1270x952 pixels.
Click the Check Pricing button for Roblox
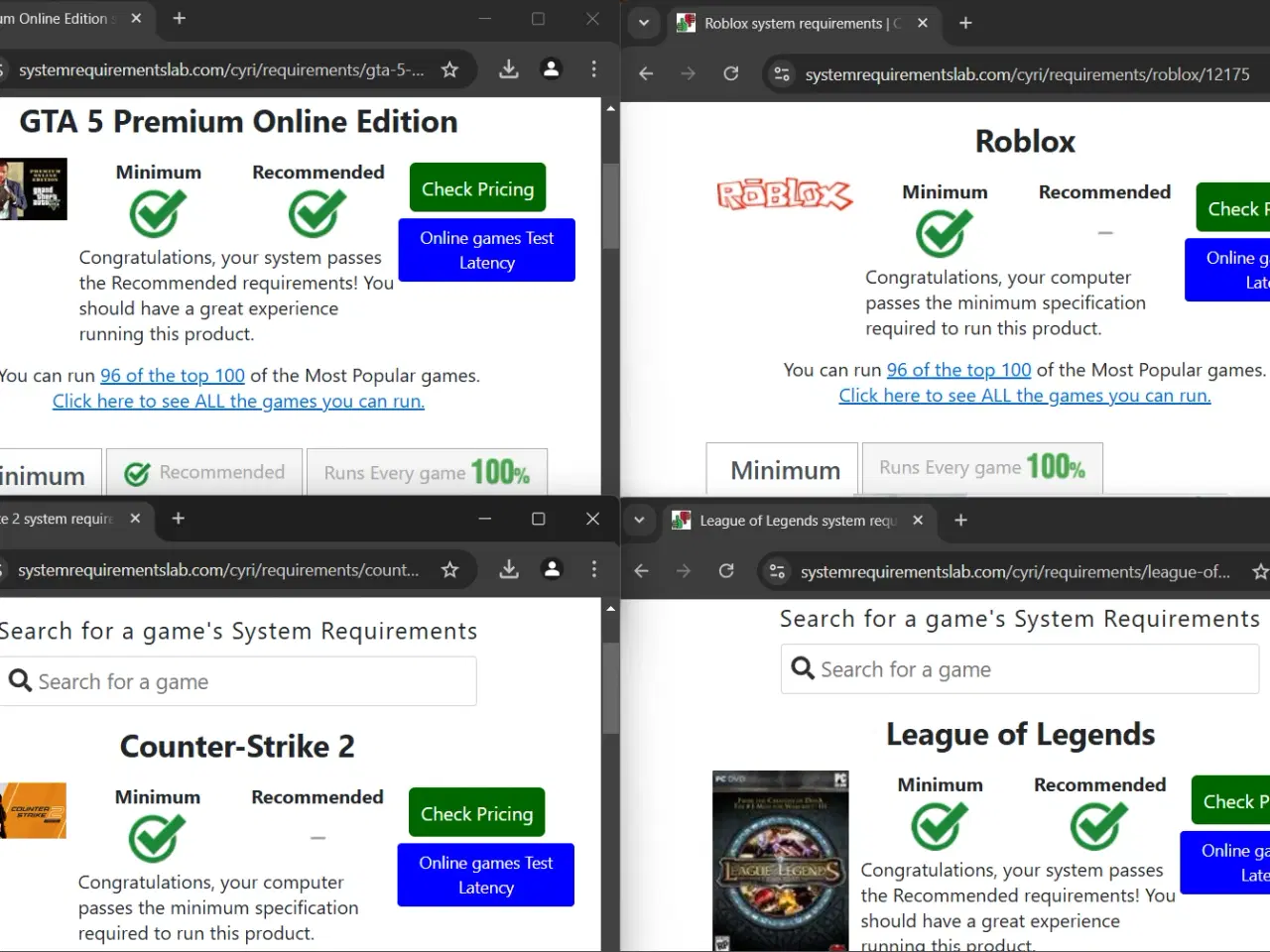(x=1233, y=208)
